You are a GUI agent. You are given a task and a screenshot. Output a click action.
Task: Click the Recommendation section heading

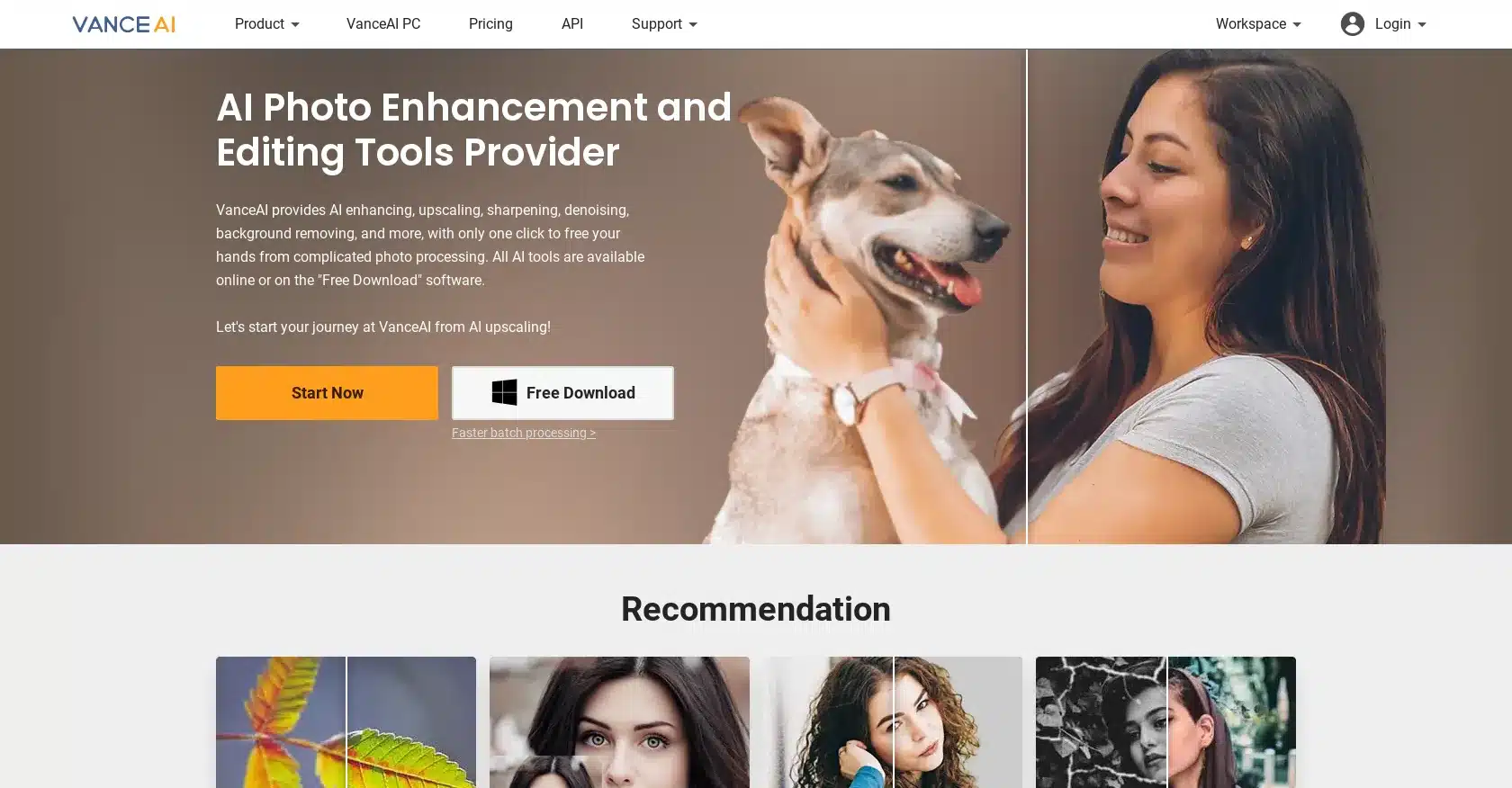click(756, 609)
